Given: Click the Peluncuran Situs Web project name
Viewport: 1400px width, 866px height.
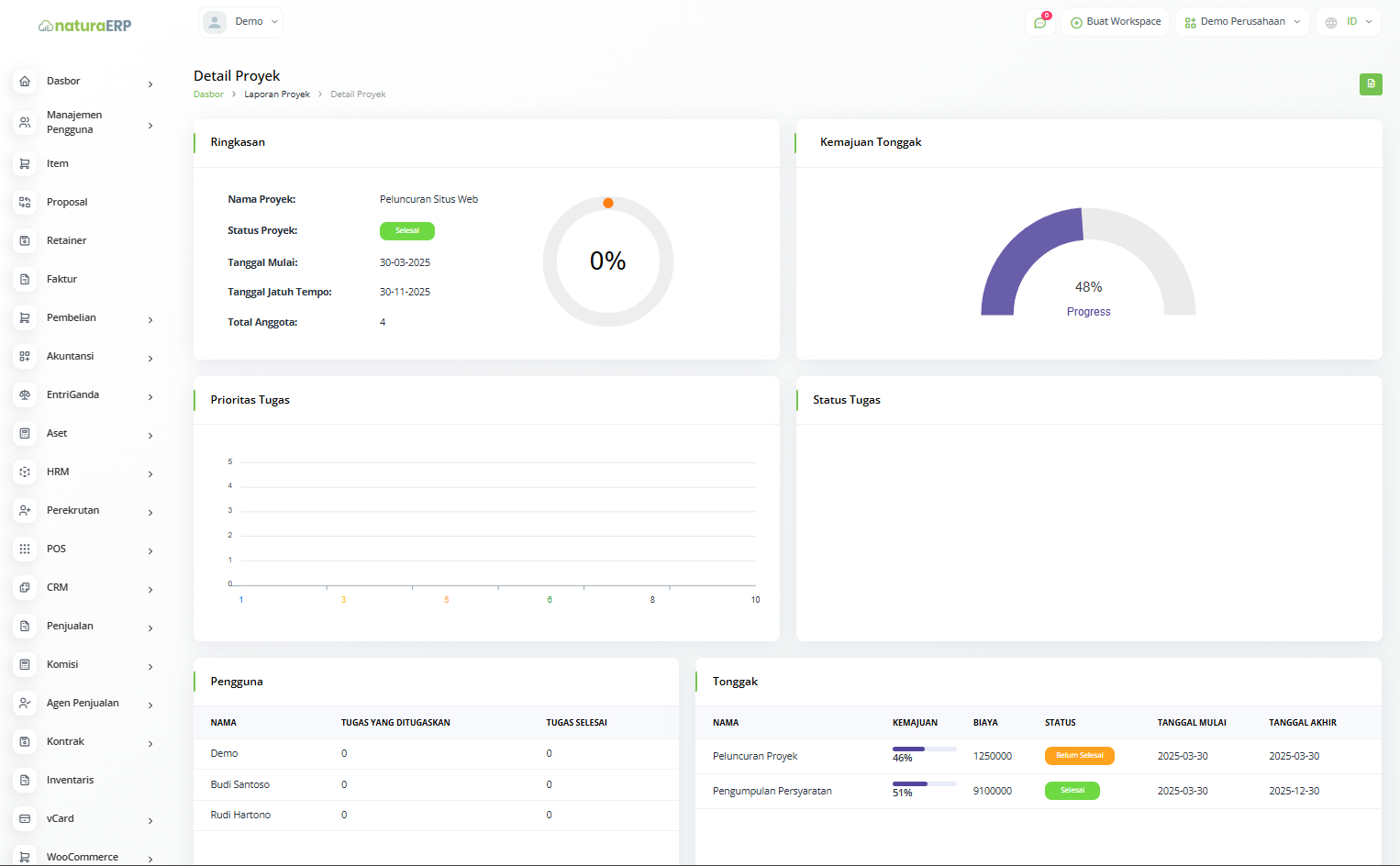Looking at the screenshot, I should coord(428,200).
